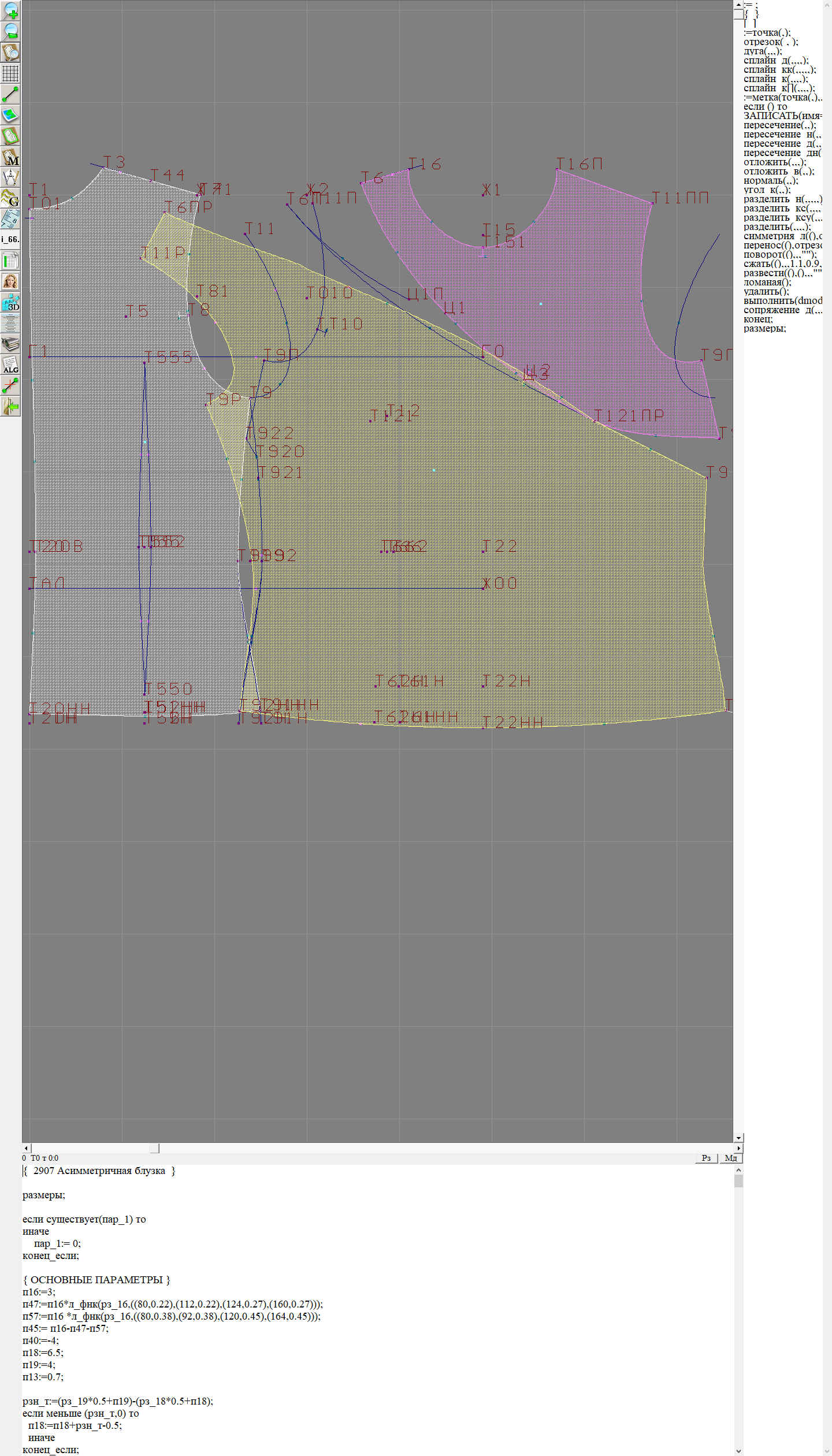832x1456 pixels.
Task: Select 'пересечение(,,);' in operator list
Action: 780,125
